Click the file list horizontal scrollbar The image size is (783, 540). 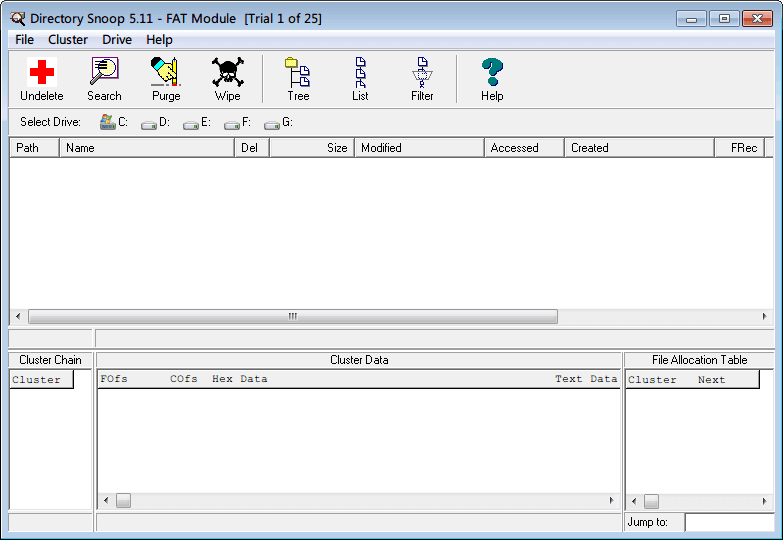pyautogui.click(x=292, y=317)
